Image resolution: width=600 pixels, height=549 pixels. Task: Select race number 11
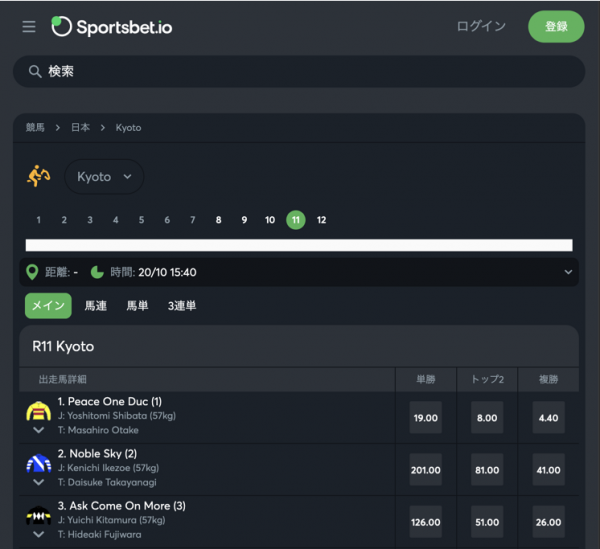(x=296, y=220)
